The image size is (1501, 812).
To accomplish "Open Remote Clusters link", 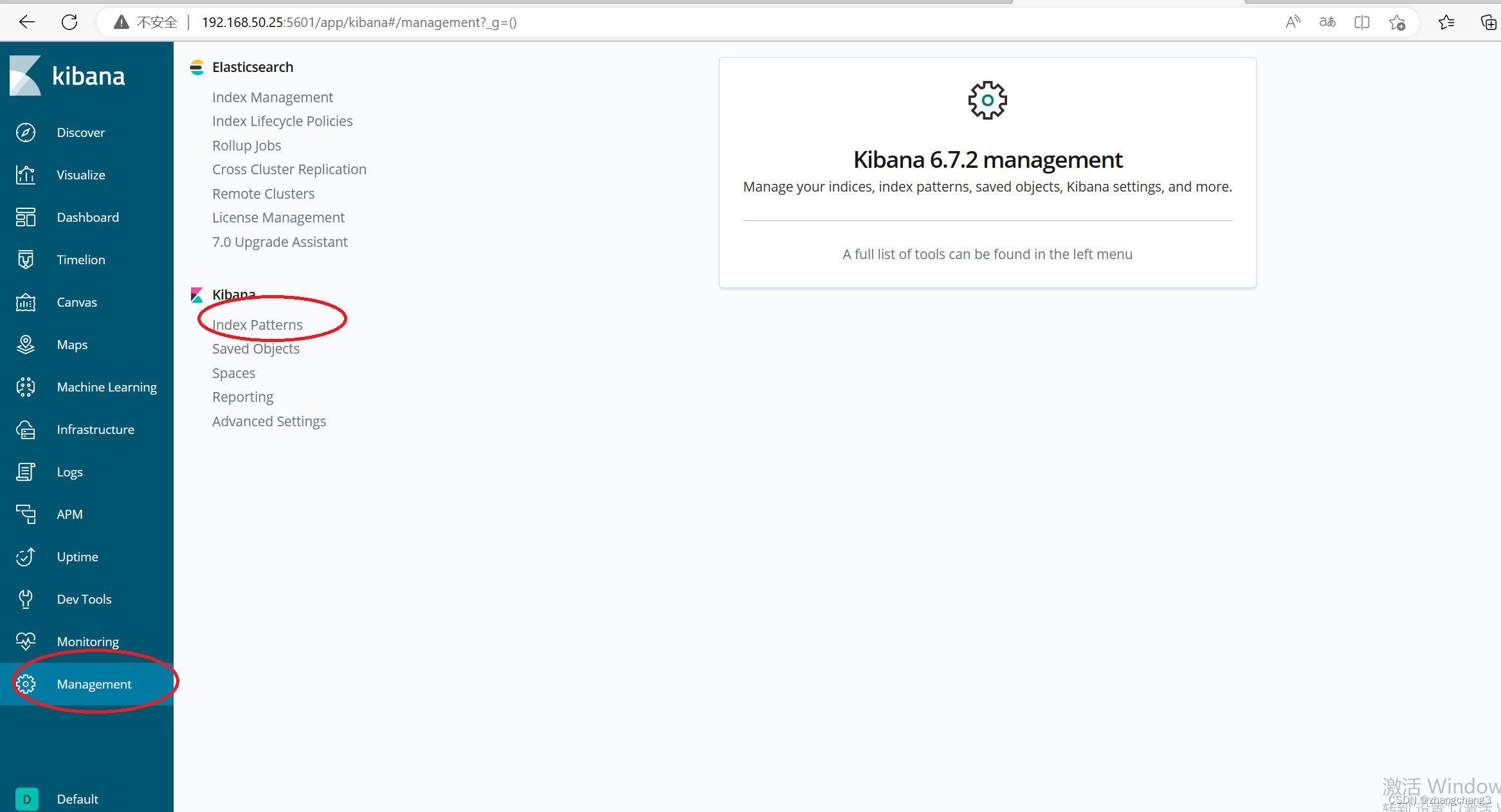I will [x=264, y=194].
